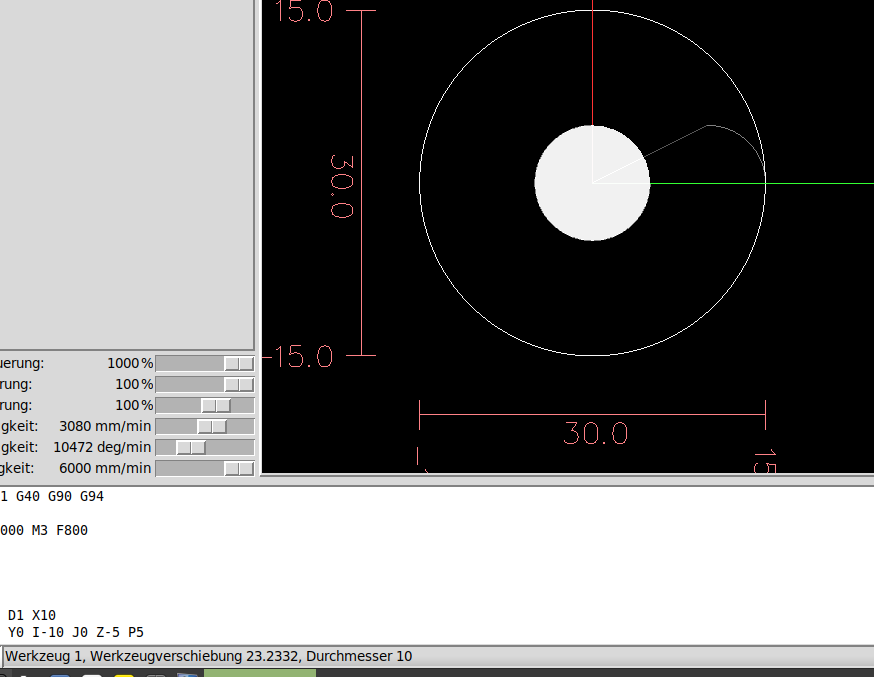This screenshot has height=677, width=874.
Task: Click the 3080 mm/min speed slider
Action: pyautogui.click(x=211, y=426)
